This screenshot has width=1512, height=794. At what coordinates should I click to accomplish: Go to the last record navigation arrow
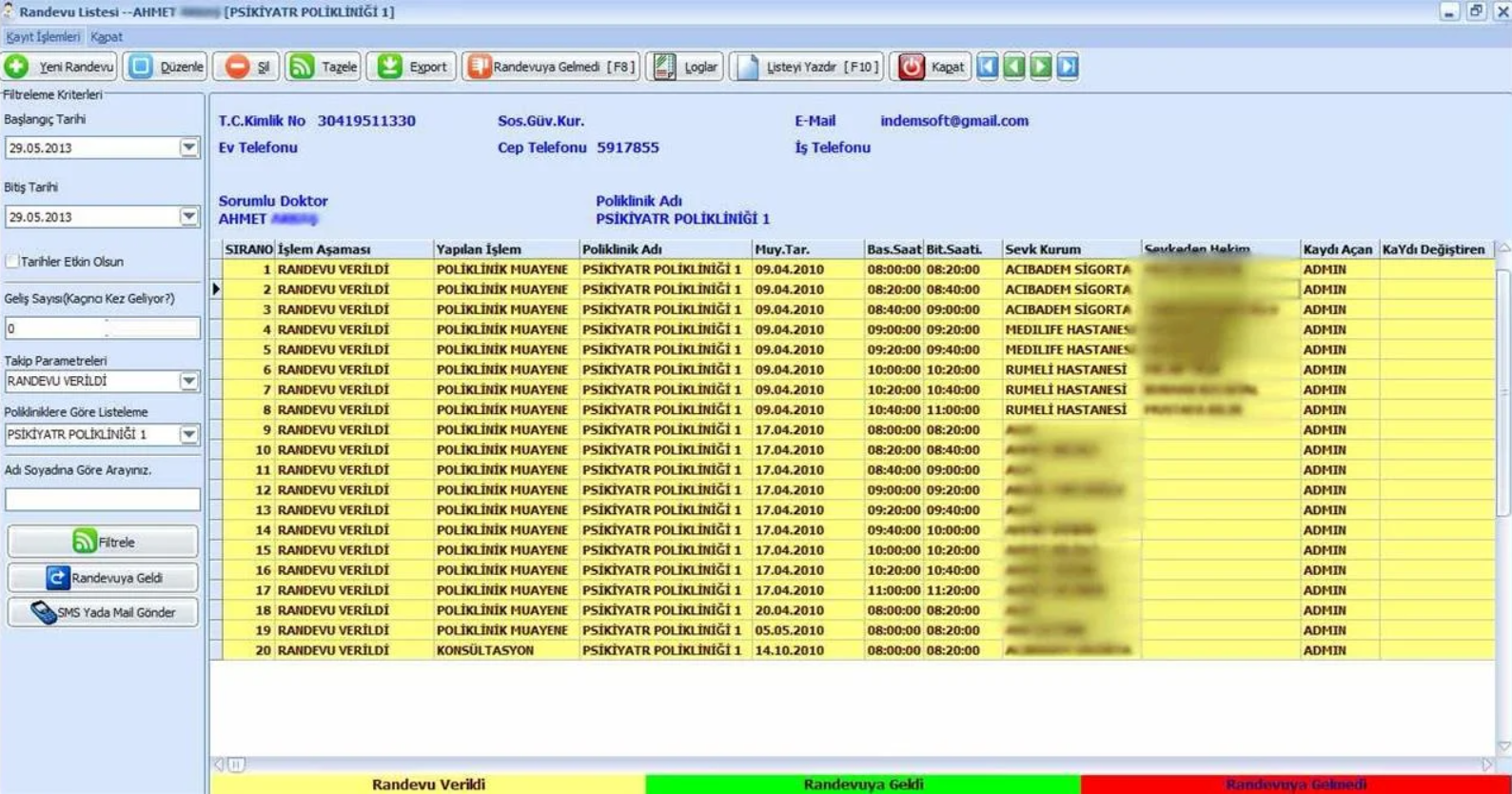coord(1068,67)
